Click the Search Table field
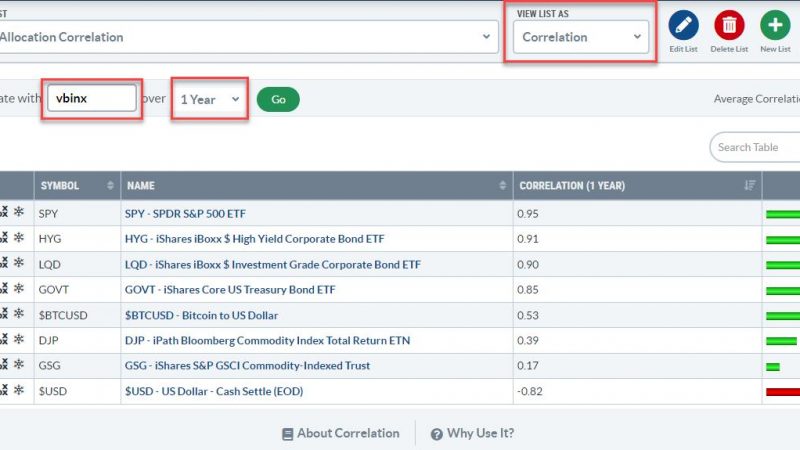The width and height of the screenshot is (800, 450). pos(755,147)
